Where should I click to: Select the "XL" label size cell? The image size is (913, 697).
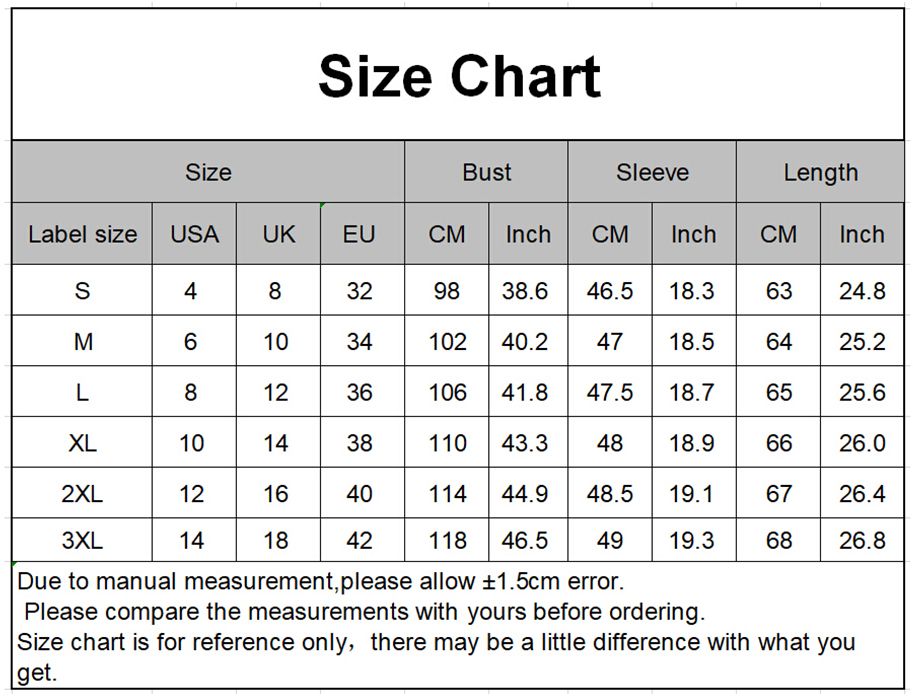pyautogui.click(x=82, y=442)
